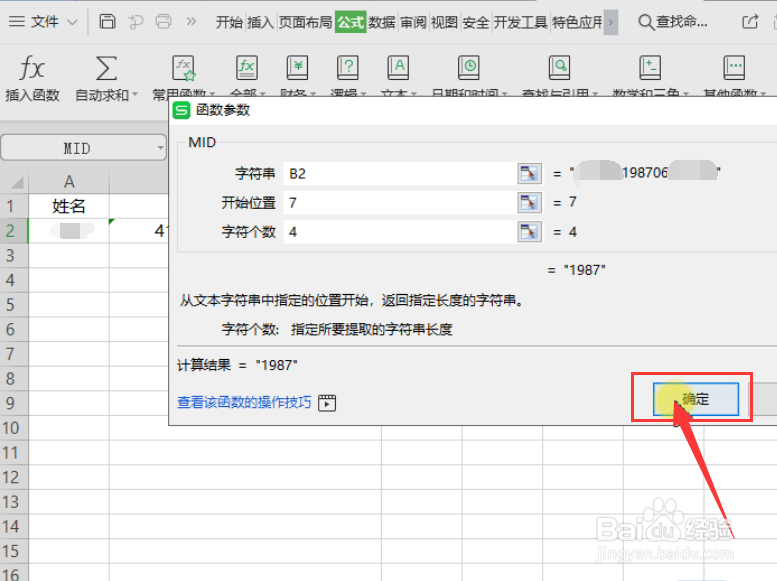The image size is (777, 581).
Task: Open the 其他函数 icon
Action: click(x=734, y=67)
